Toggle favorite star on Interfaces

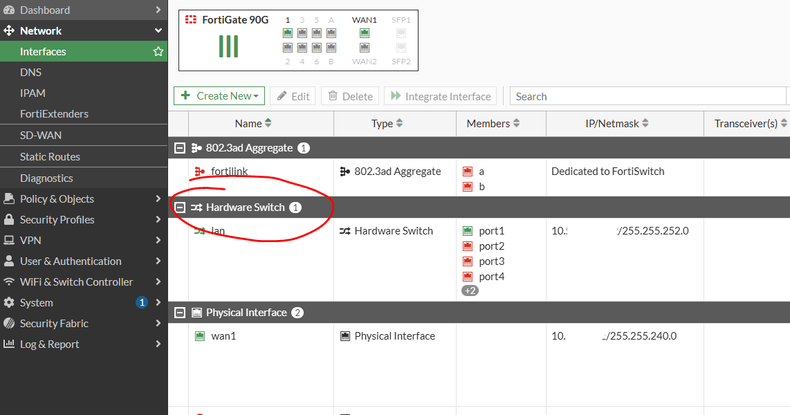click(158, 51)
